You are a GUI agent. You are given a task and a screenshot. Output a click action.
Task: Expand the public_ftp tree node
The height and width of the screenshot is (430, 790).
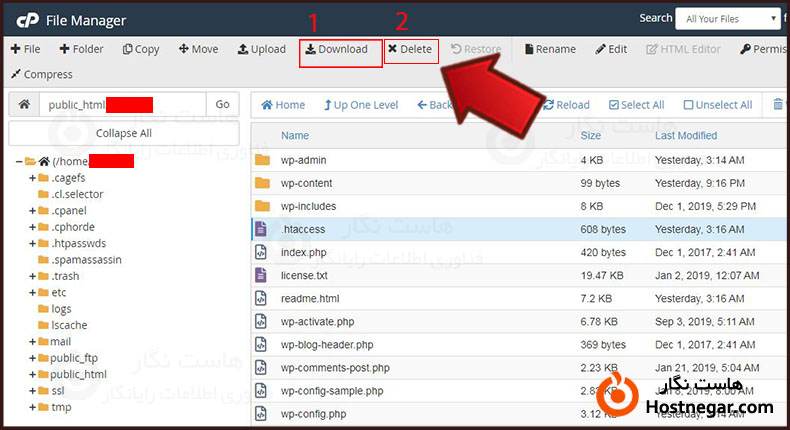[33, 358]
